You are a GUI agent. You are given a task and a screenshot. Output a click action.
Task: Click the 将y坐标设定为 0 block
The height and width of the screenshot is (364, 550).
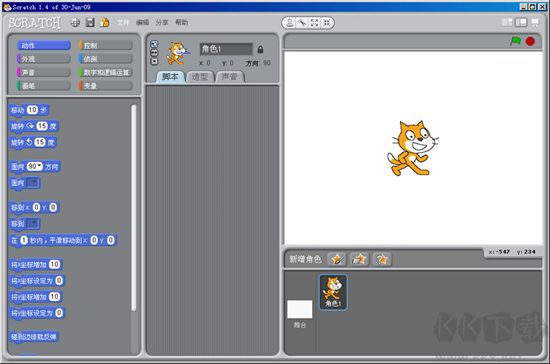[37, 313]
